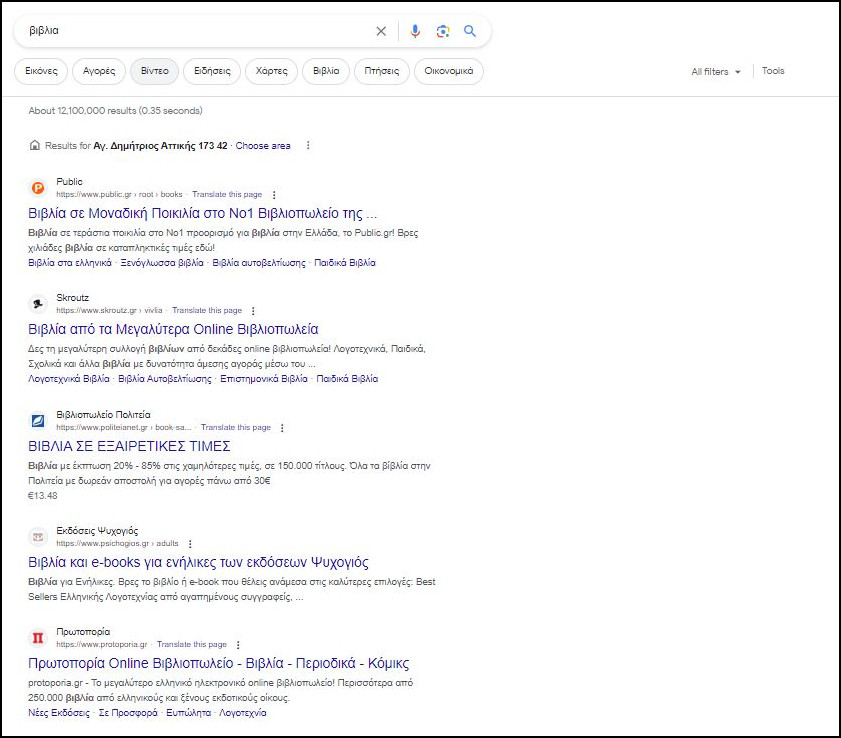Viewport: 841px width, 738px height.
Task: Open Google Lens image search icon
Action: (x=442, y=31)
